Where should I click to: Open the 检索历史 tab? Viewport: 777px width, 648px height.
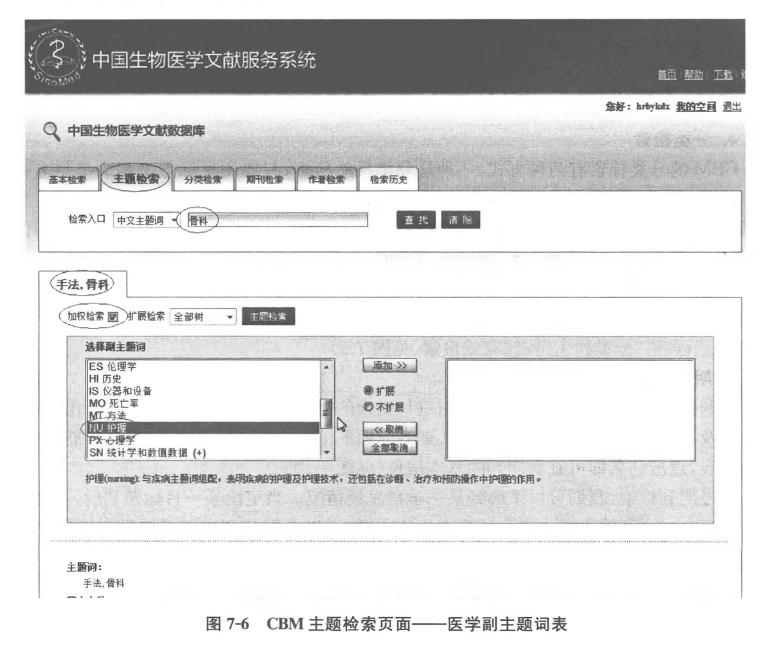388,179
